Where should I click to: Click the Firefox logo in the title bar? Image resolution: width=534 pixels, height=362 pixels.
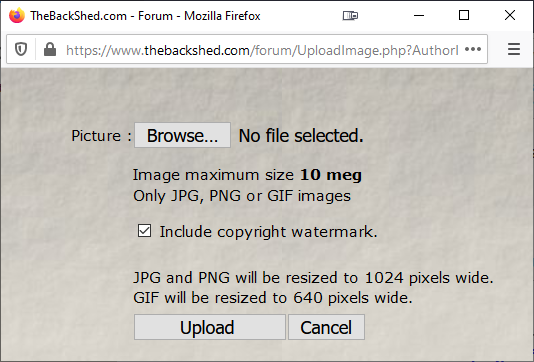click(17, 16)
